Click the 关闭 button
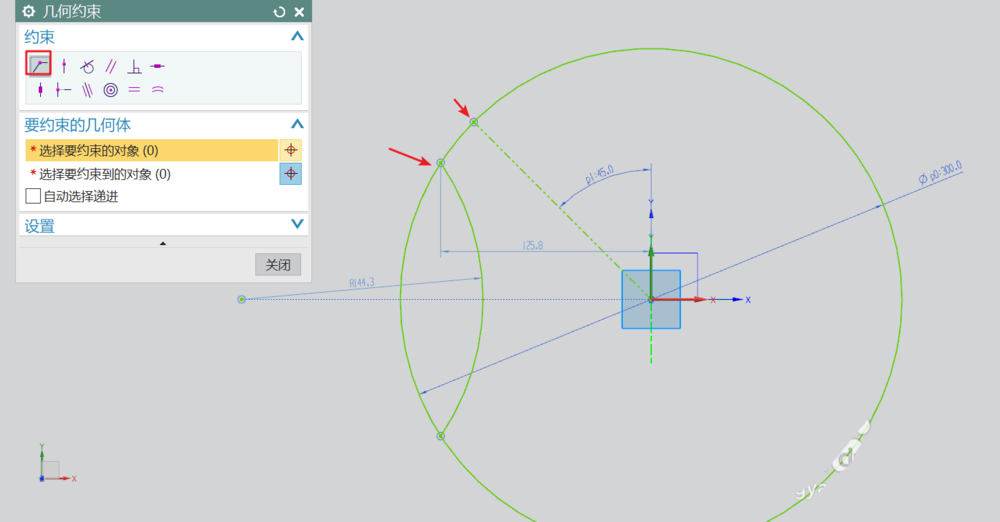1000x522 pixels. click(278, 265)
